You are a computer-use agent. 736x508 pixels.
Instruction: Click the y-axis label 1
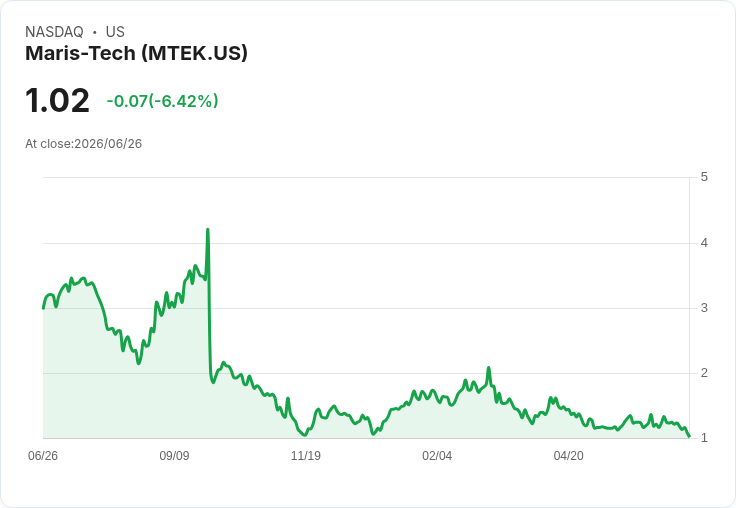pyautogui.click(x=704, y=438)
